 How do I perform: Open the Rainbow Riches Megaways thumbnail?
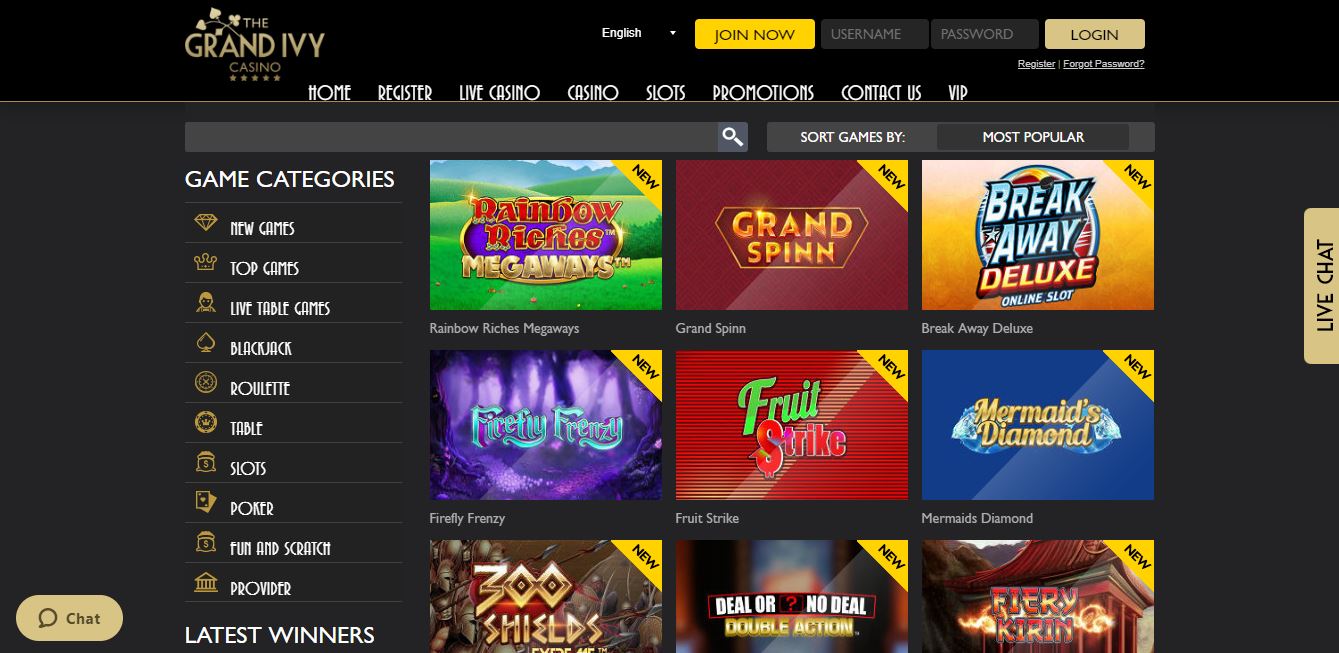coord(546,235)
